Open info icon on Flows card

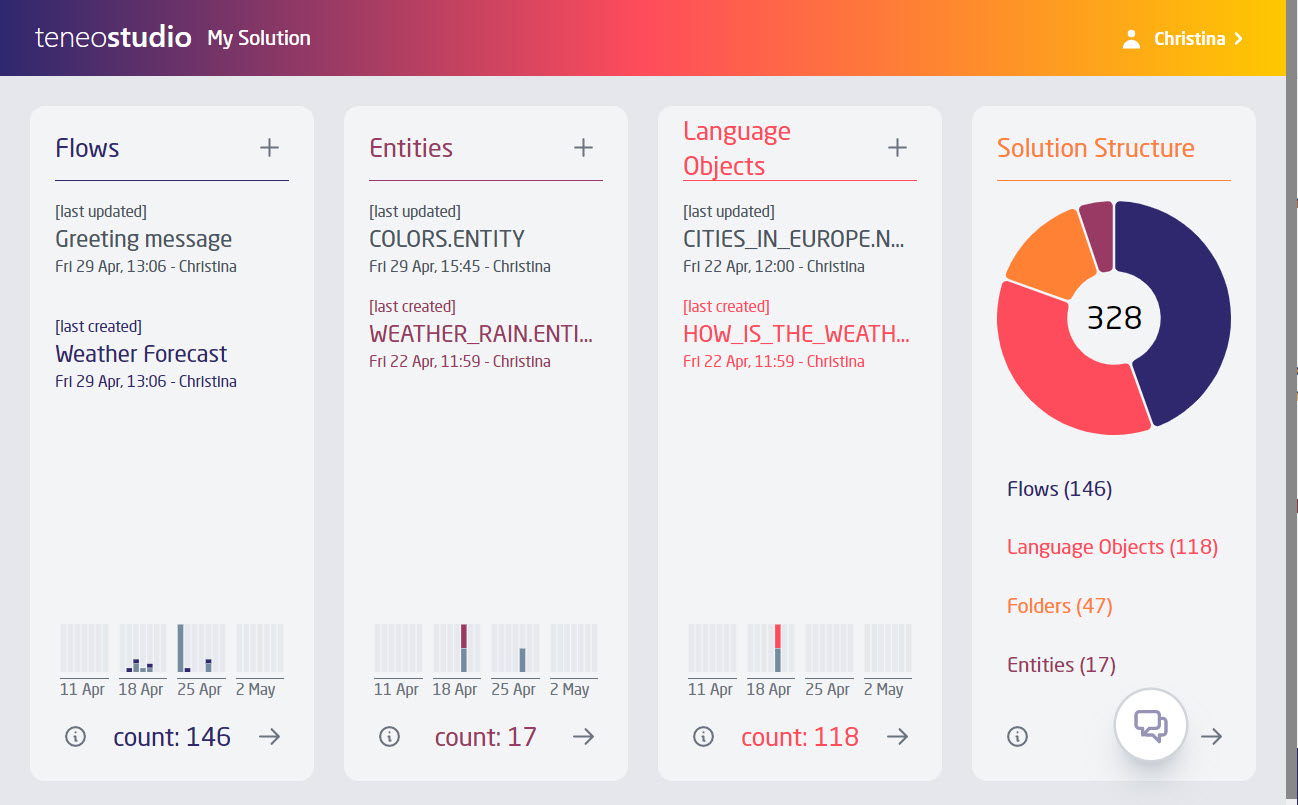pyautogui.click(x=75, y=737)
